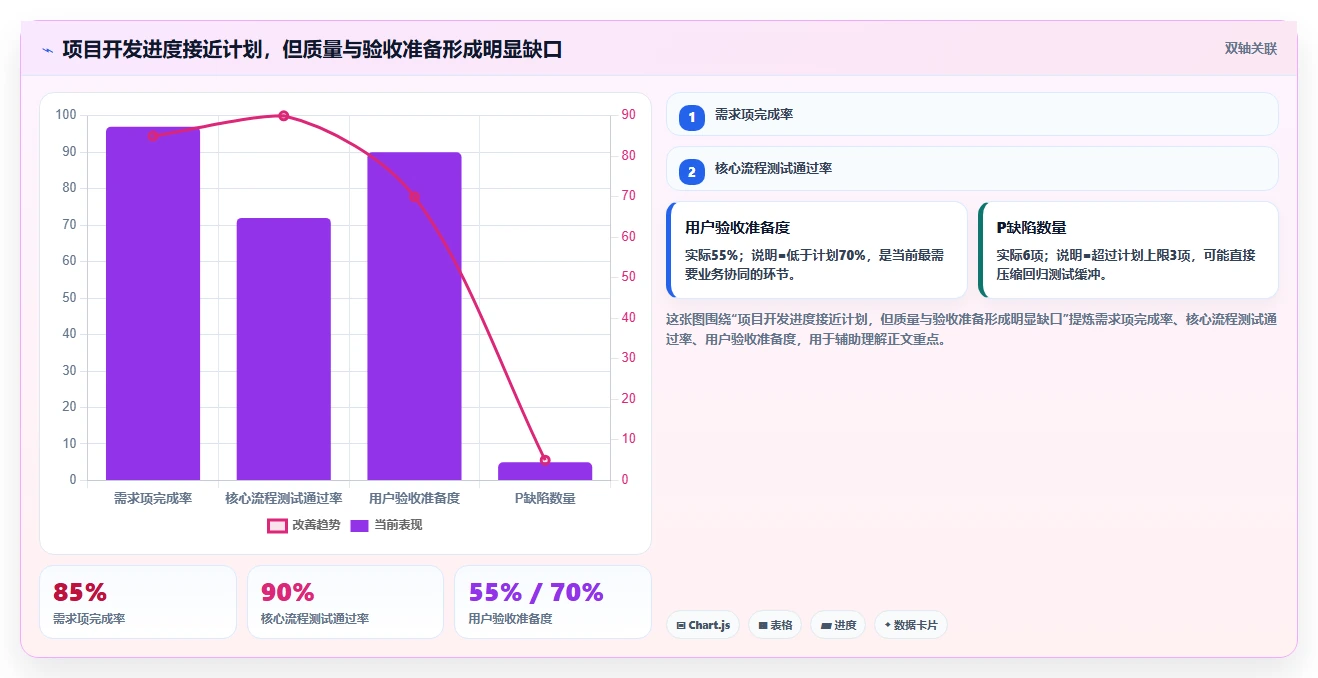Image resolution: width=1318 pixels, height=678 pixels.
Task: Click the 双轴关联 label in header
Action: [1250, 48]
